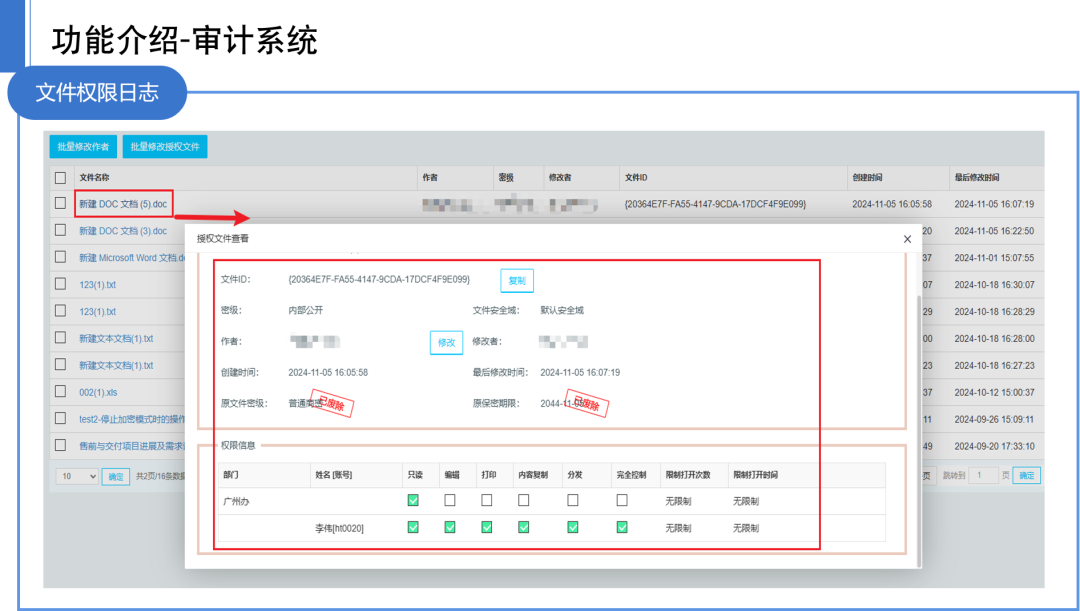Enable 内容复制 permission for 广州办
This screenshot has height=611, width=1080.
click(x=523, y=500)
